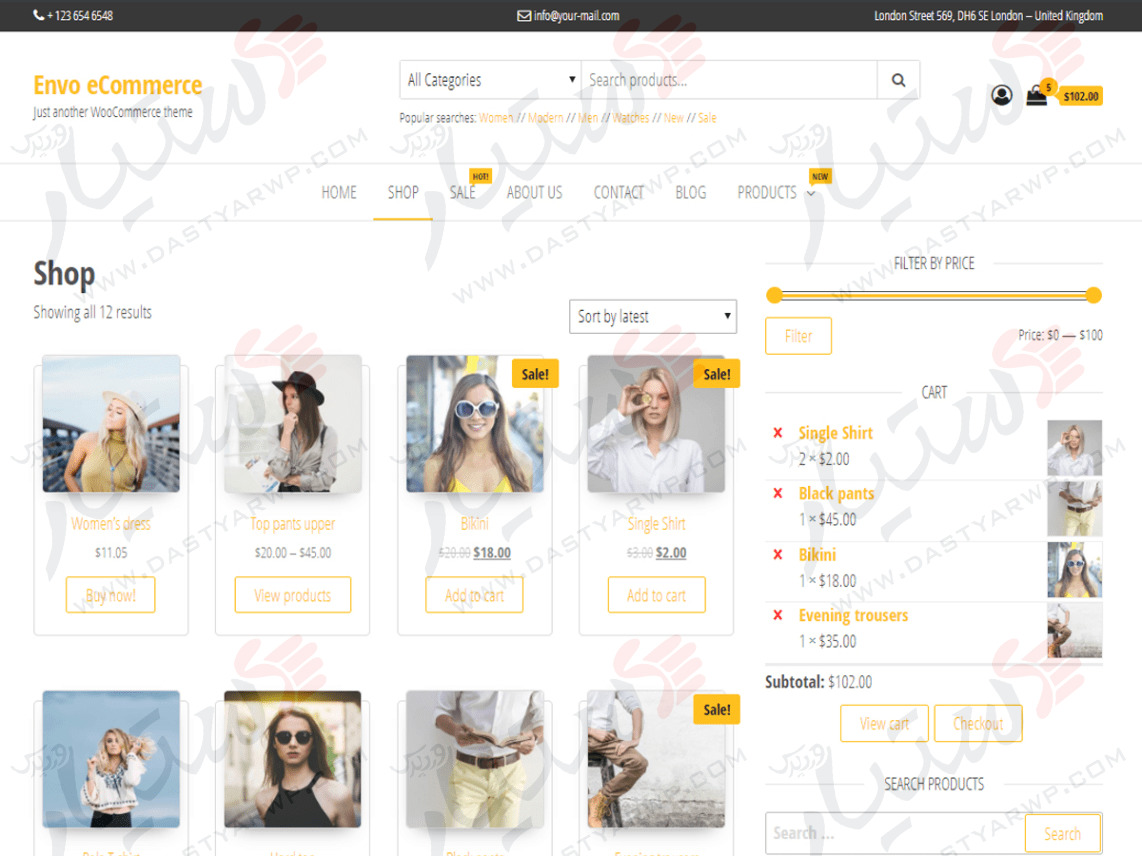Remove Black pants from cart

click(778, 493)
